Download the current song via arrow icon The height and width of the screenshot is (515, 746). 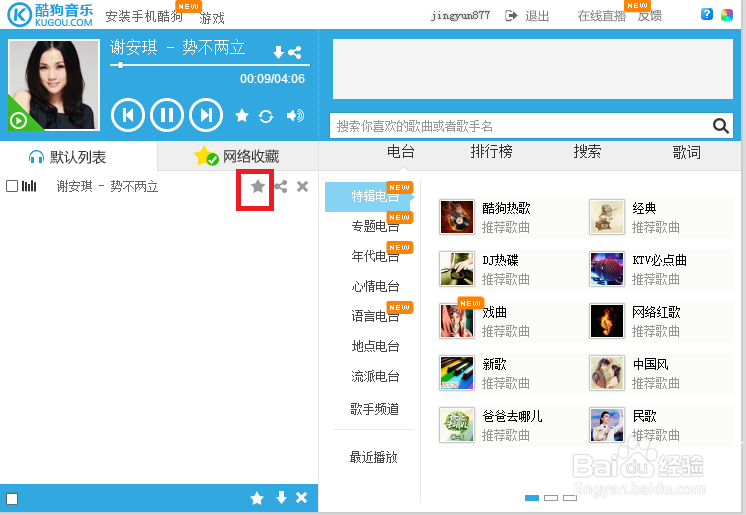tap(279, 52)
